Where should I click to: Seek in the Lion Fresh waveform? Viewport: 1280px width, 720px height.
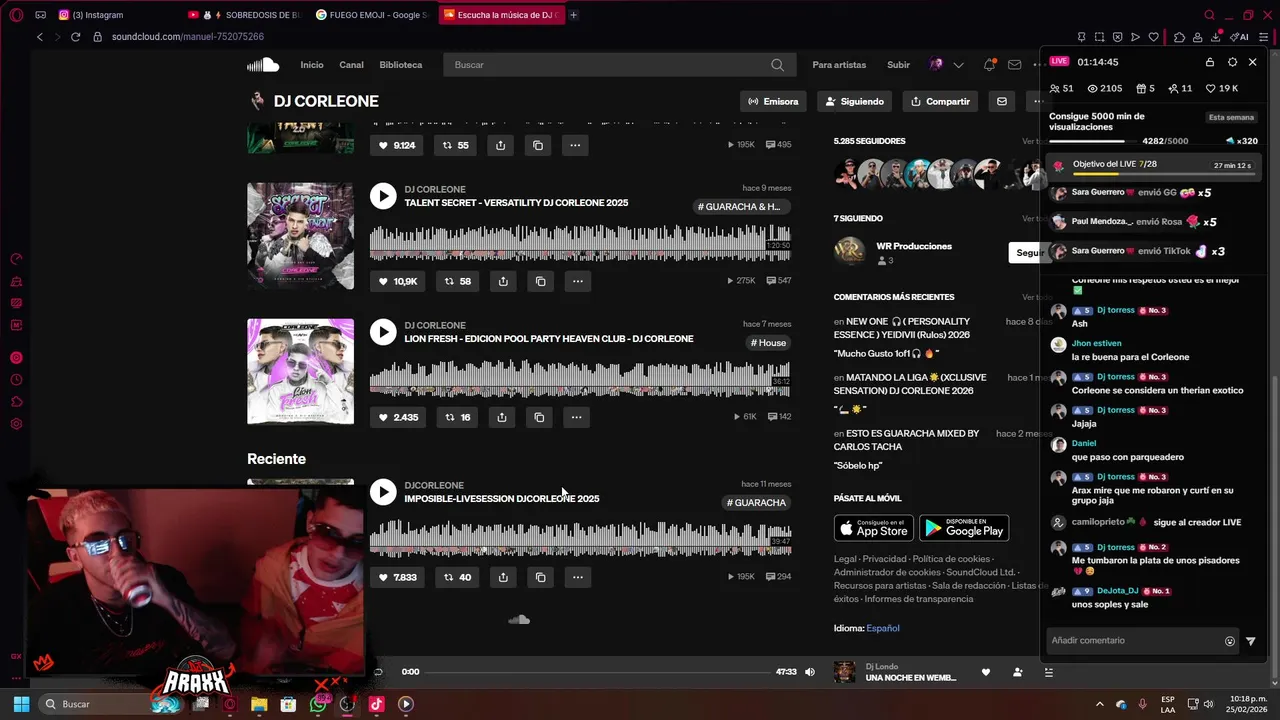pos(580,379)
